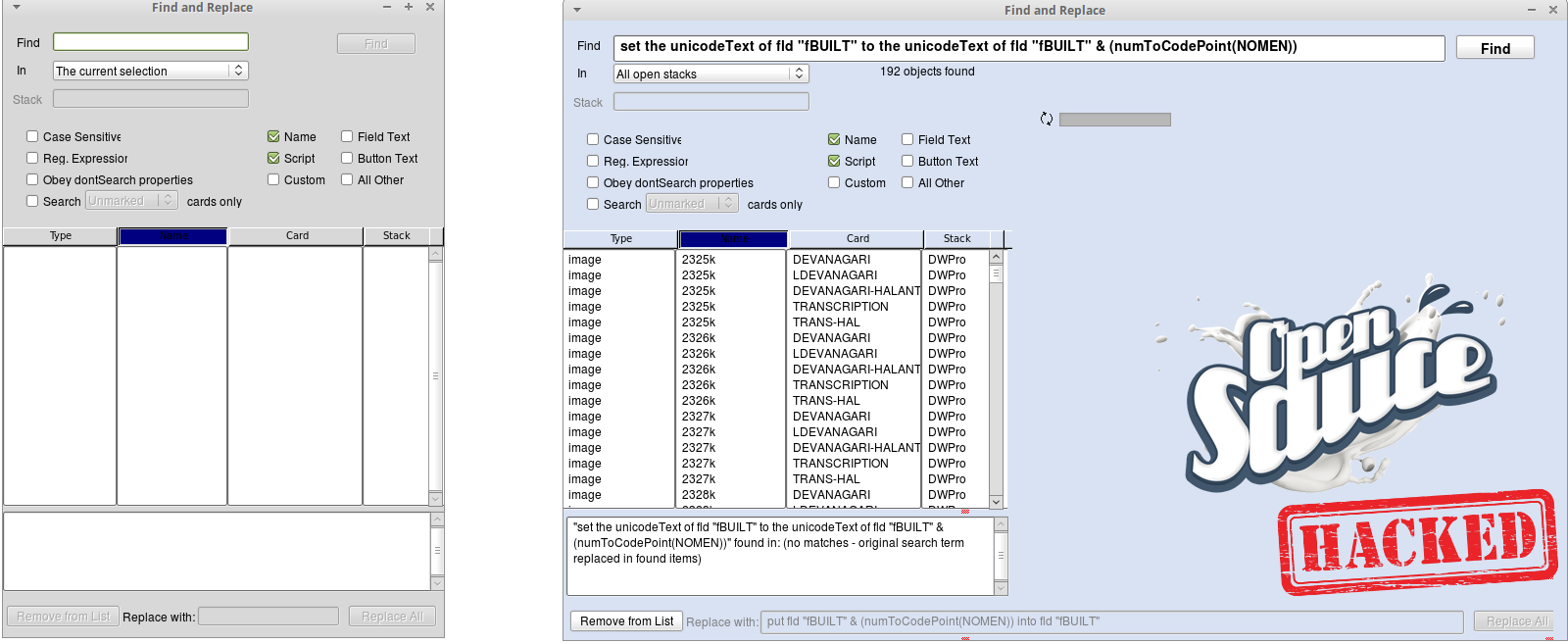The image size is (1568, 644).
Task: Click the Stack column header in left window
Action: [x=397, y=235]
